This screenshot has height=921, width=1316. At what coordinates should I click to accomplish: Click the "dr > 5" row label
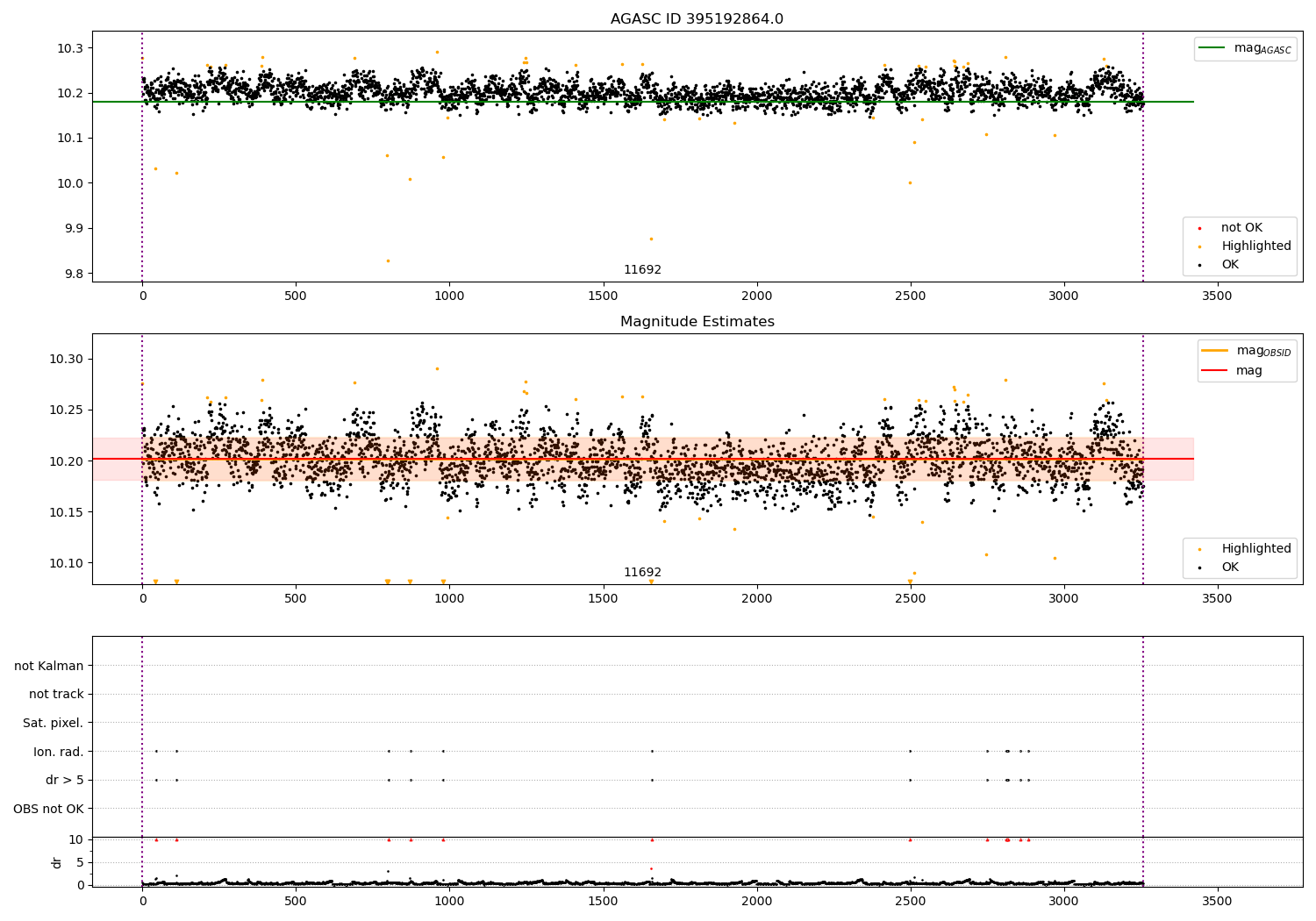pos(65,781)
